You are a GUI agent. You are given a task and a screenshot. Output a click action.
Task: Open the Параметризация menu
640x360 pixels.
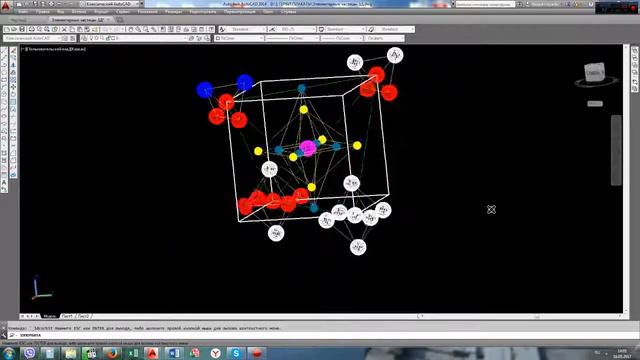pyautogui.click(x=240, y=12)
